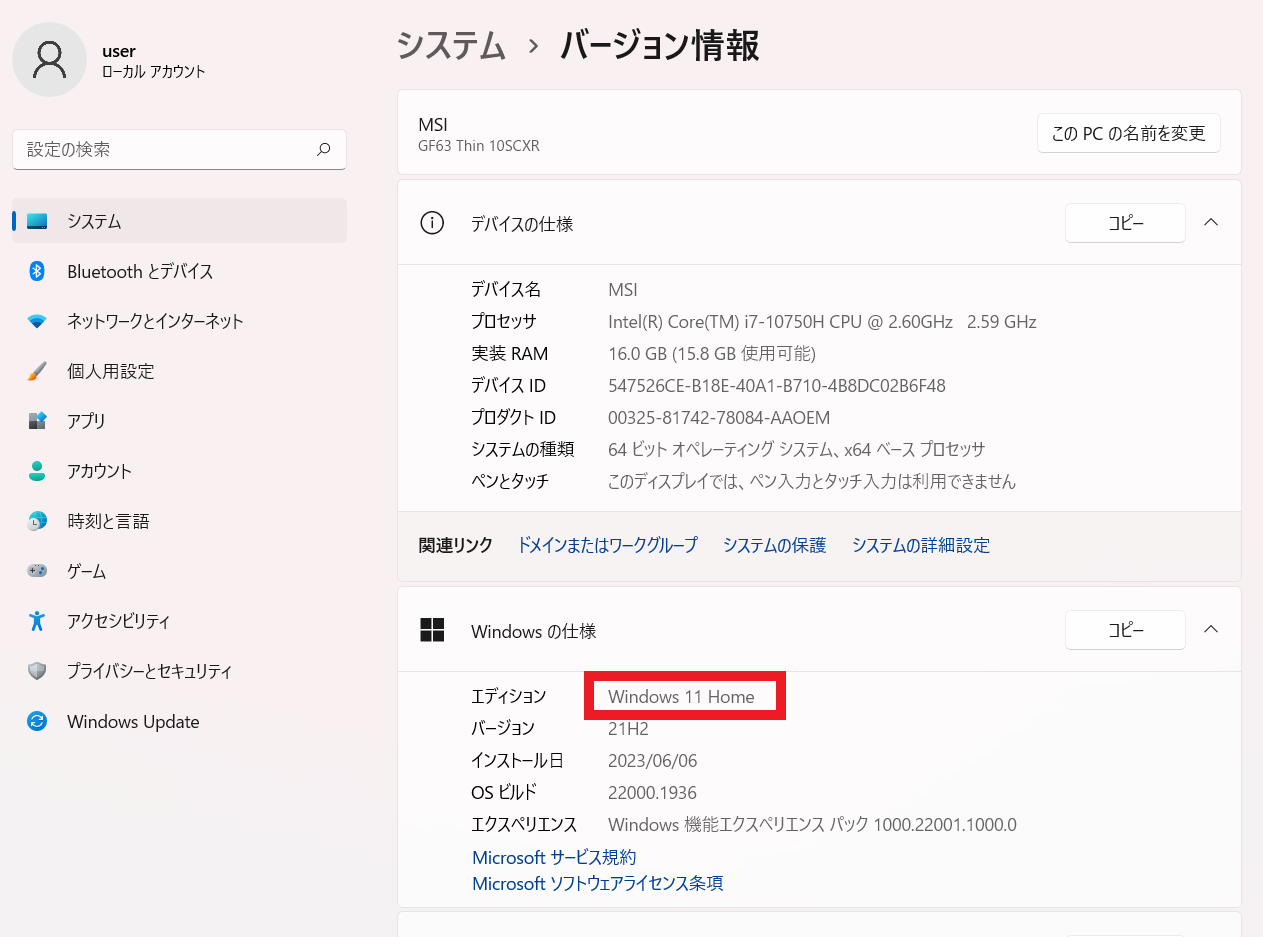
Task: Click the 時刻と言語 clock icon
Action: coord(37,521)
